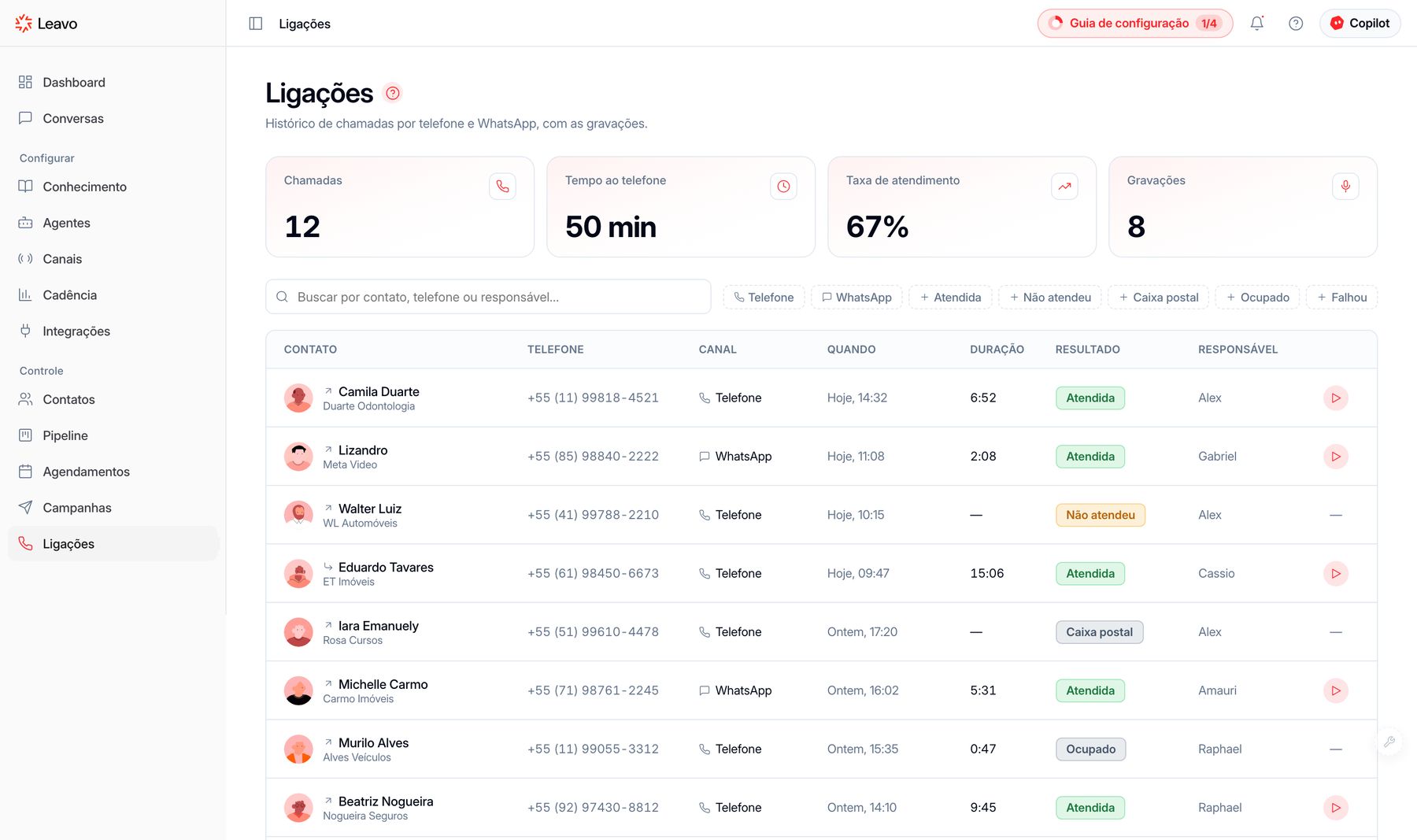
Task: Play Michelle Carmo call recording
Action: [x=1336, y=690]
